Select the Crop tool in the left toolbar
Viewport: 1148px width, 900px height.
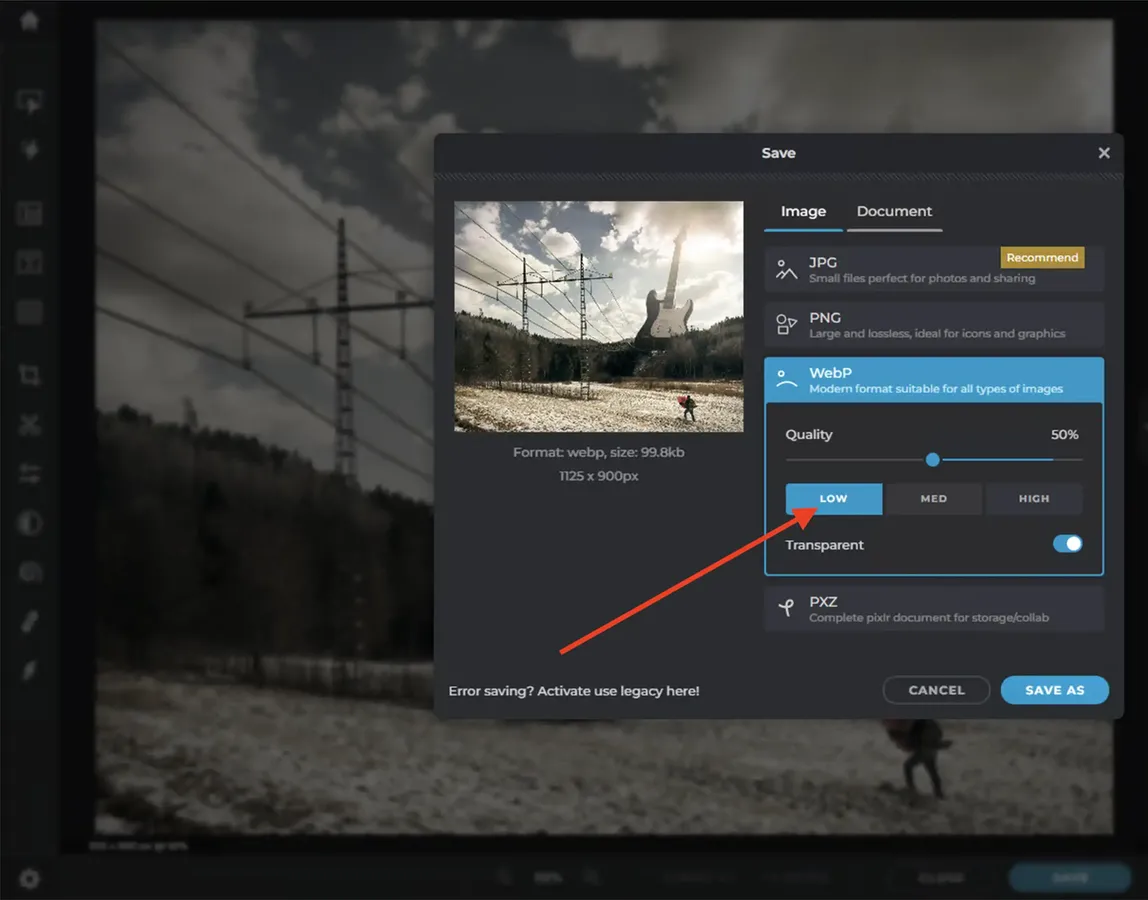(x=29, y=375)
